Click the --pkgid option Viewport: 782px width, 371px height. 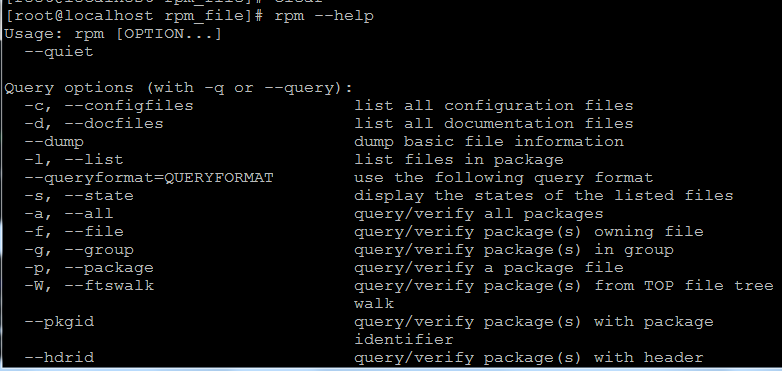point(59,322)
